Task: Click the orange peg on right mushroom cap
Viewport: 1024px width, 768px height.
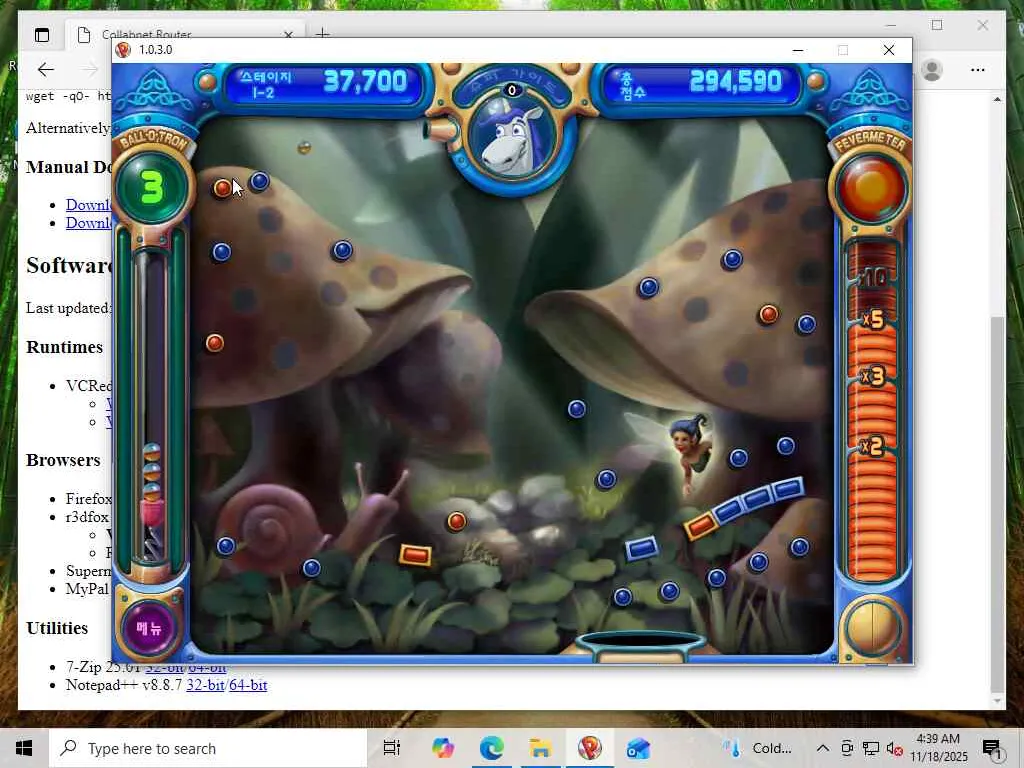Action: coord(769,315)
